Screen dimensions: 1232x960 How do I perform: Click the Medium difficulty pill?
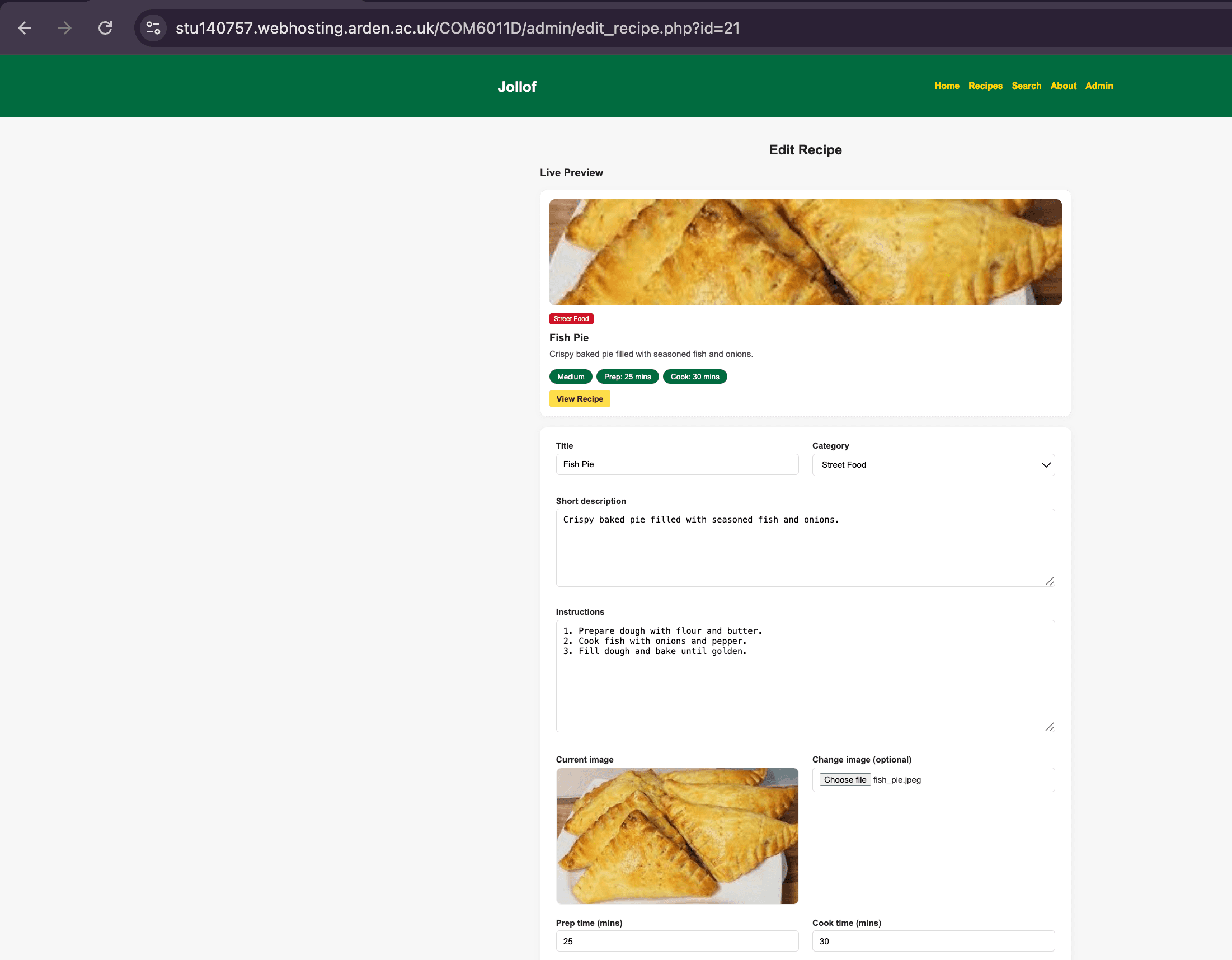pos(570,376)
